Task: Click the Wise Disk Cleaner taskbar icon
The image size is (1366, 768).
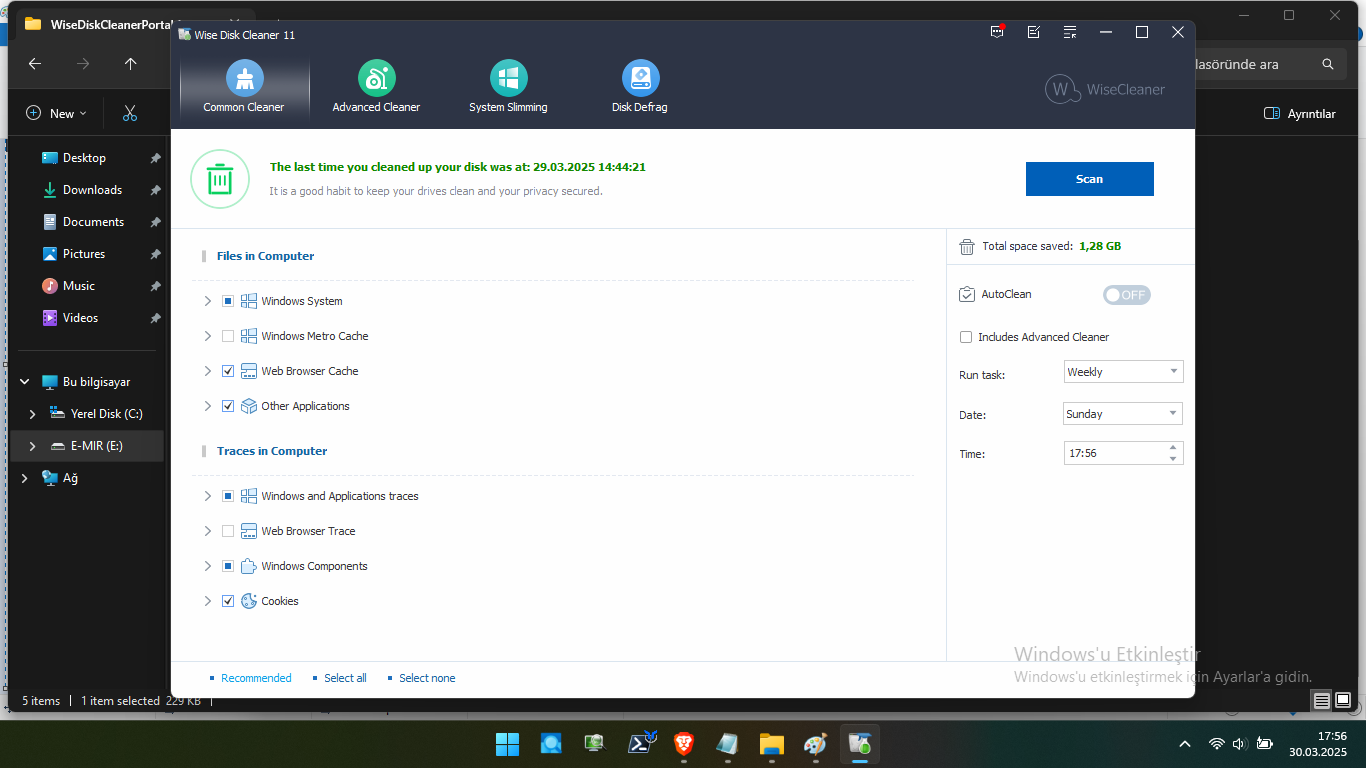Action: click(859, 744)
